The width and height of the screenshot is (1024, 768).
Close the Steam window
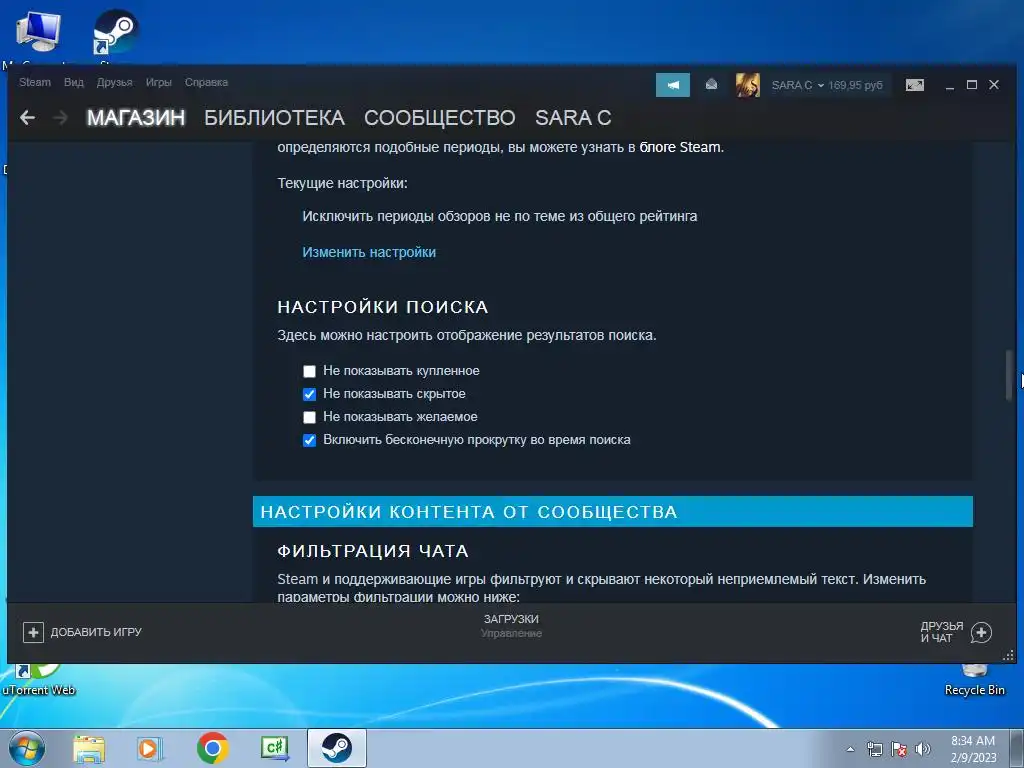[994, 85]
